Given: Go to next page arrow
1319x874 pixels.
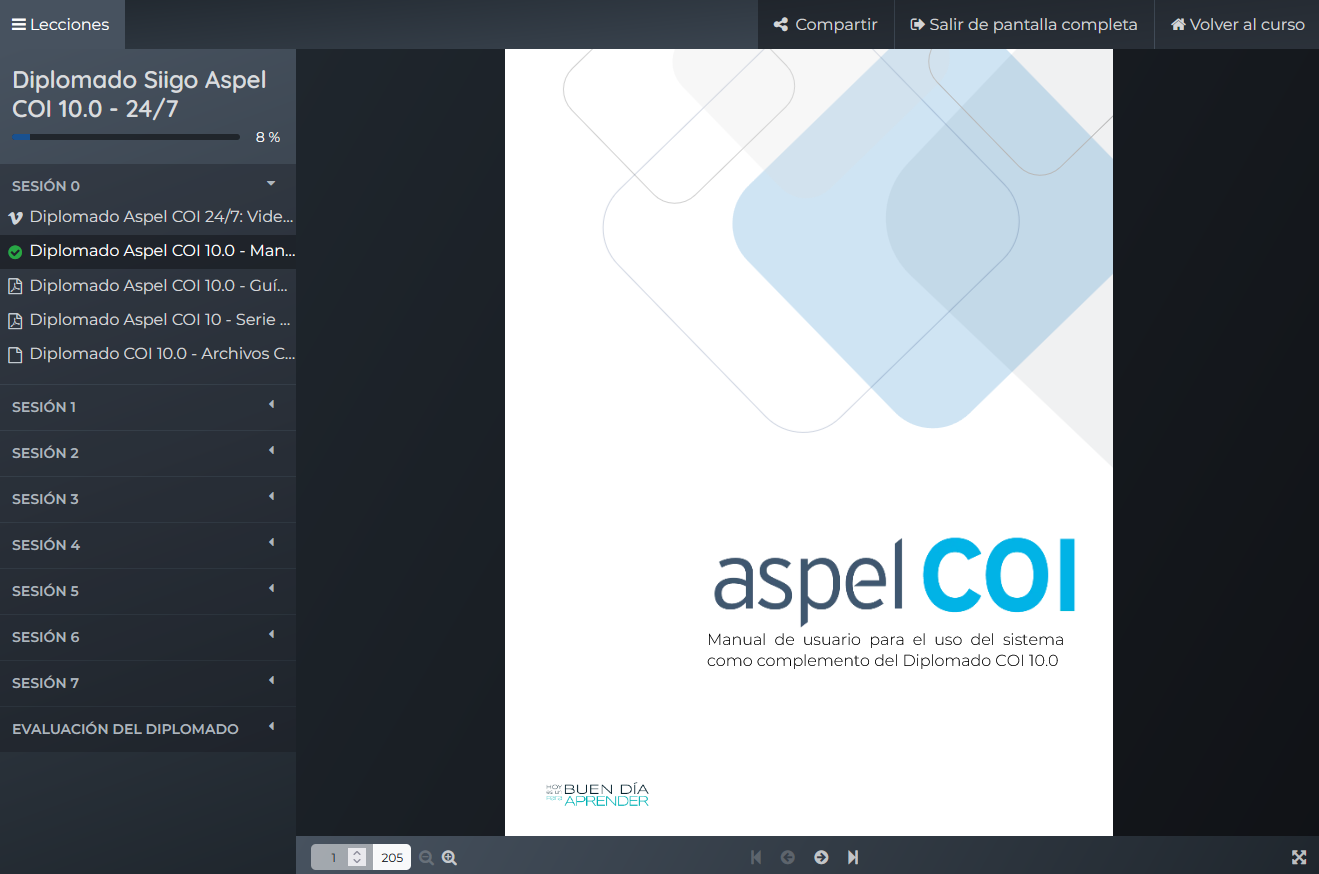Looking at the screenshot, I should 821,857.
